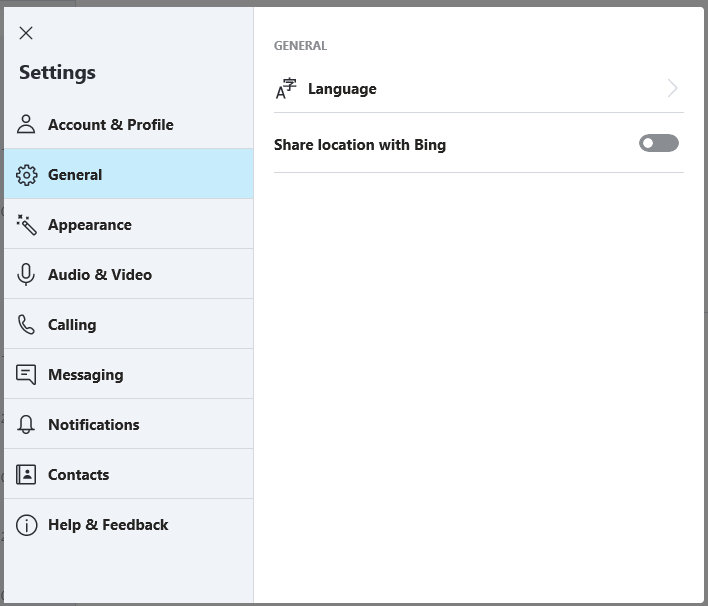Click the General gear icon
This screenshot has height=606, width=708.
(27, 175)
